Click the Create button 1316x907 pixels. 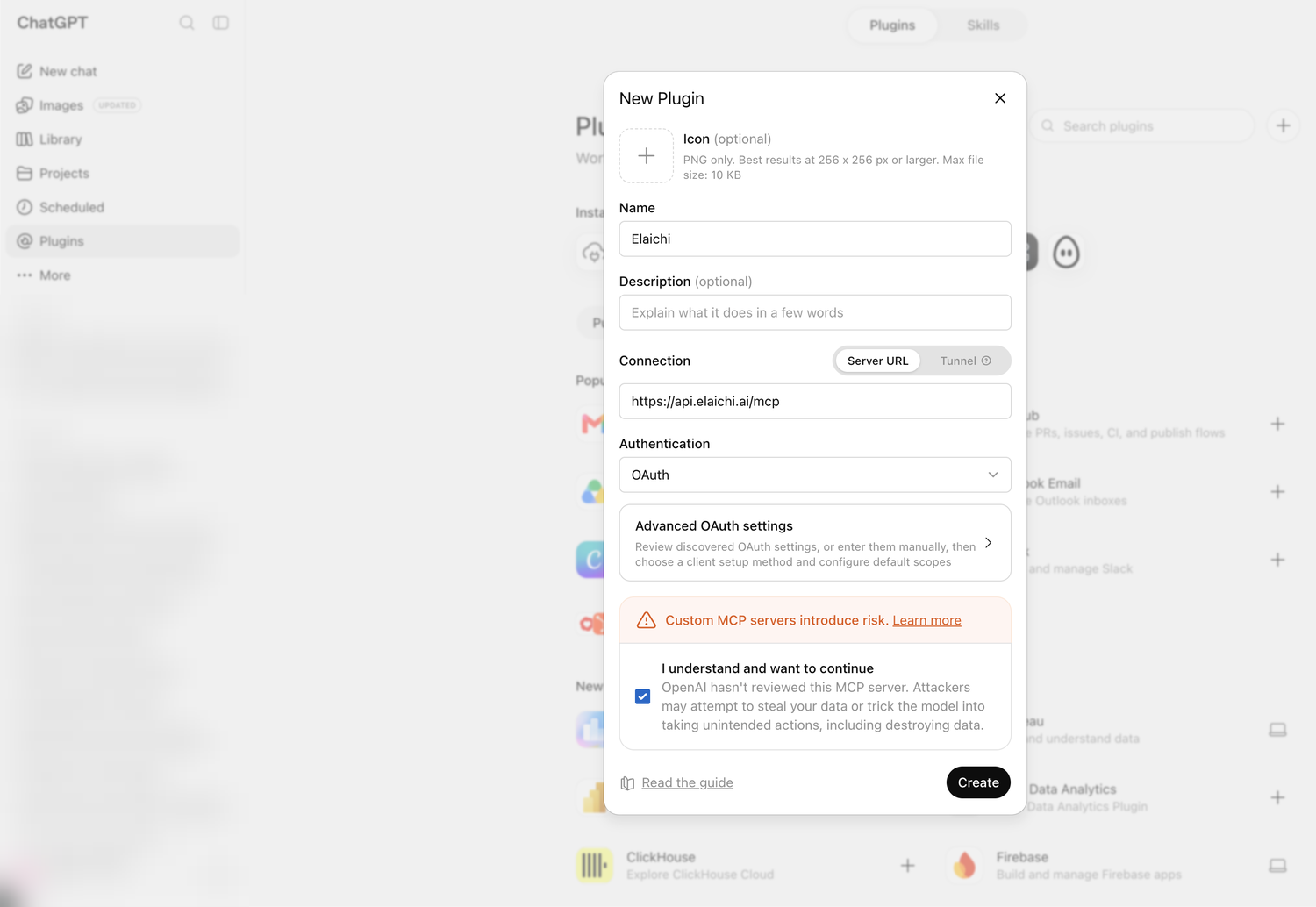click(978, 782)
